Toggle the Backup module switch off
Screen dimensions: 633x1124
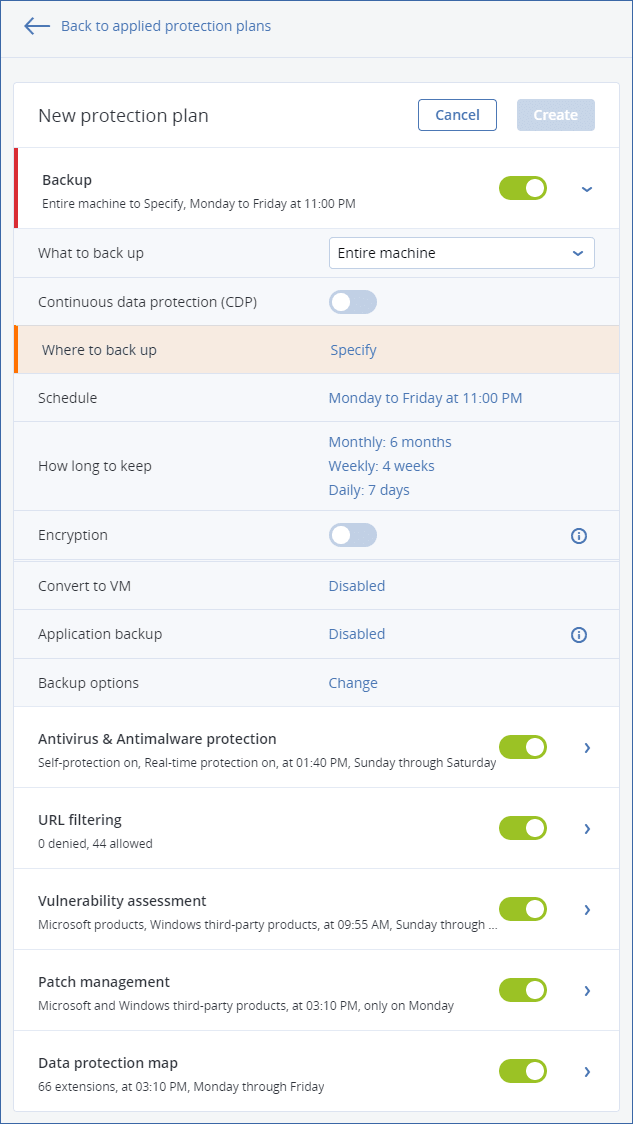(x=523, y=188)
